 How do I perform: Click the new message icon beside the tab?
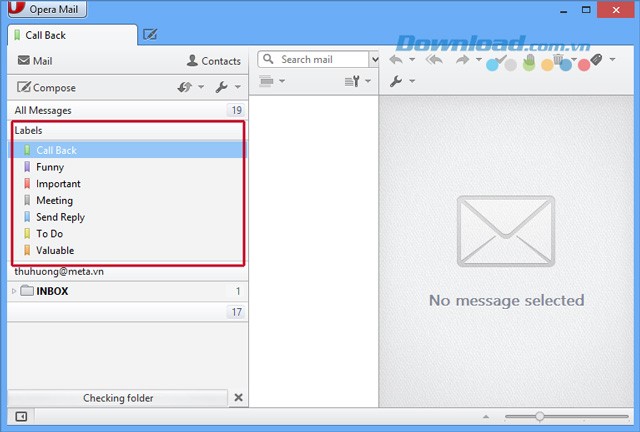pyautogui.click(x=150, y=34)
